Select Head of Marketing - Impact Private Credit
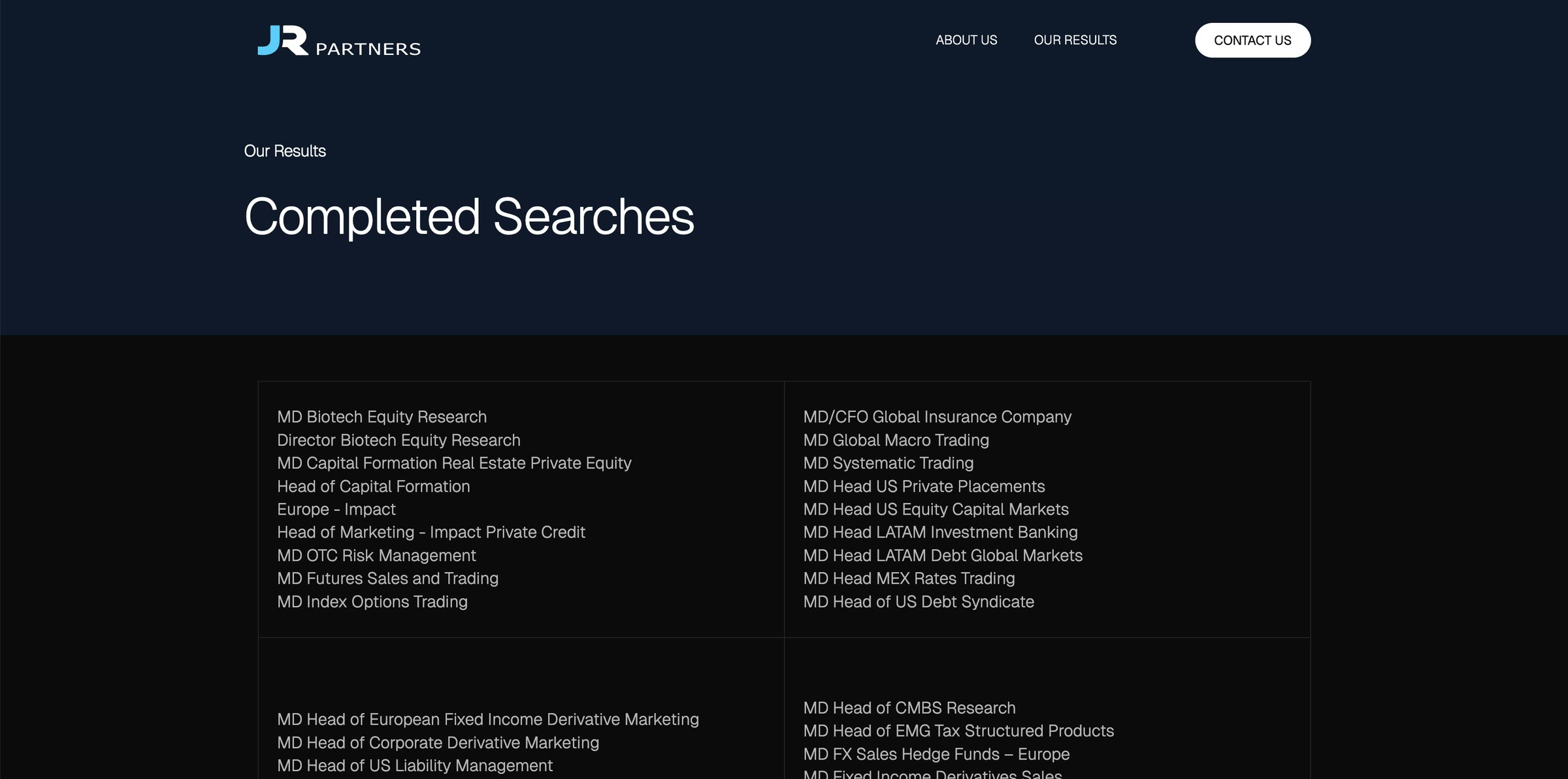 tap(431, 532)
